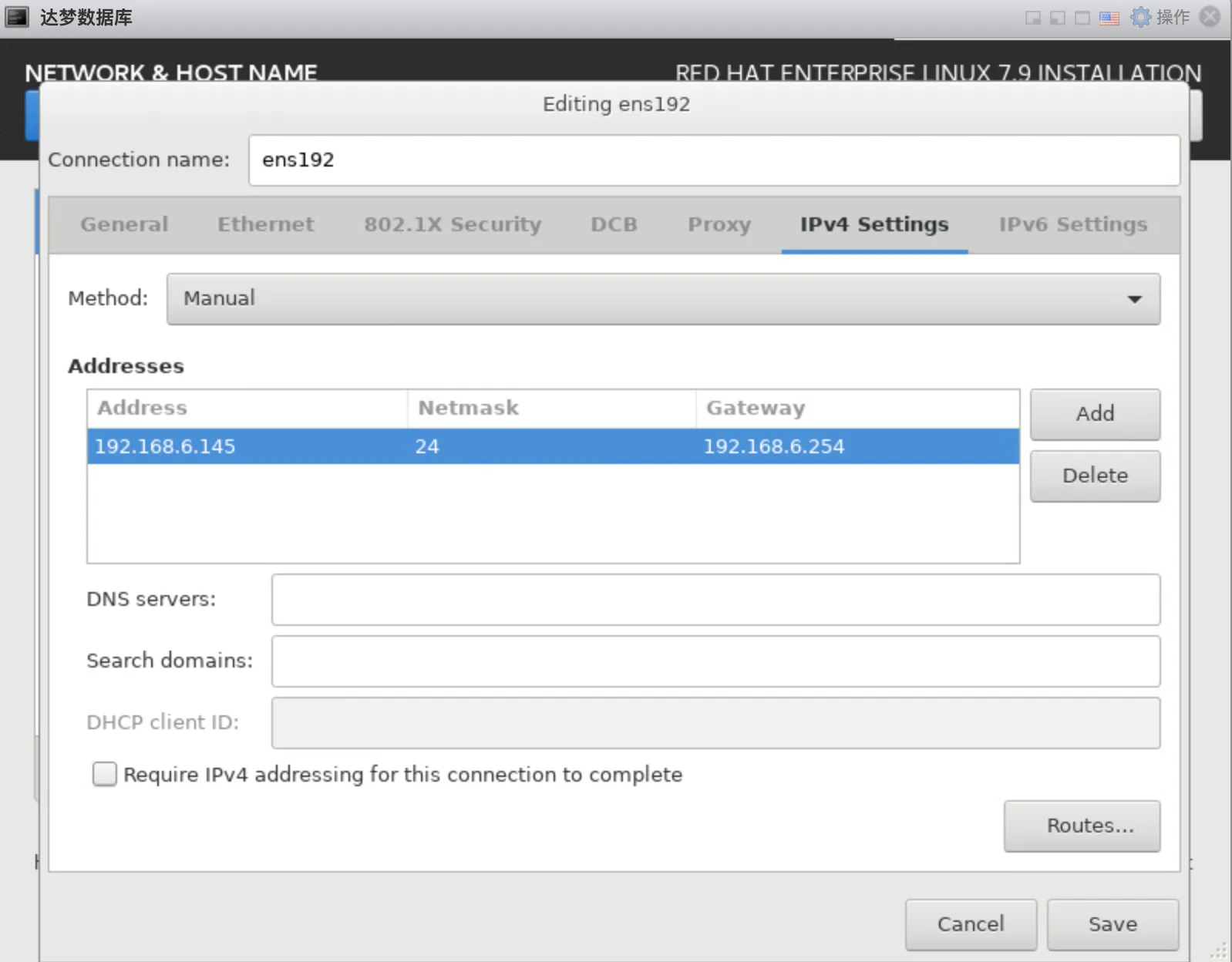Image resolution: width=1232 pixels, height=962 pixels.
Task: Switch to the General tab
Action: (124, 224)
